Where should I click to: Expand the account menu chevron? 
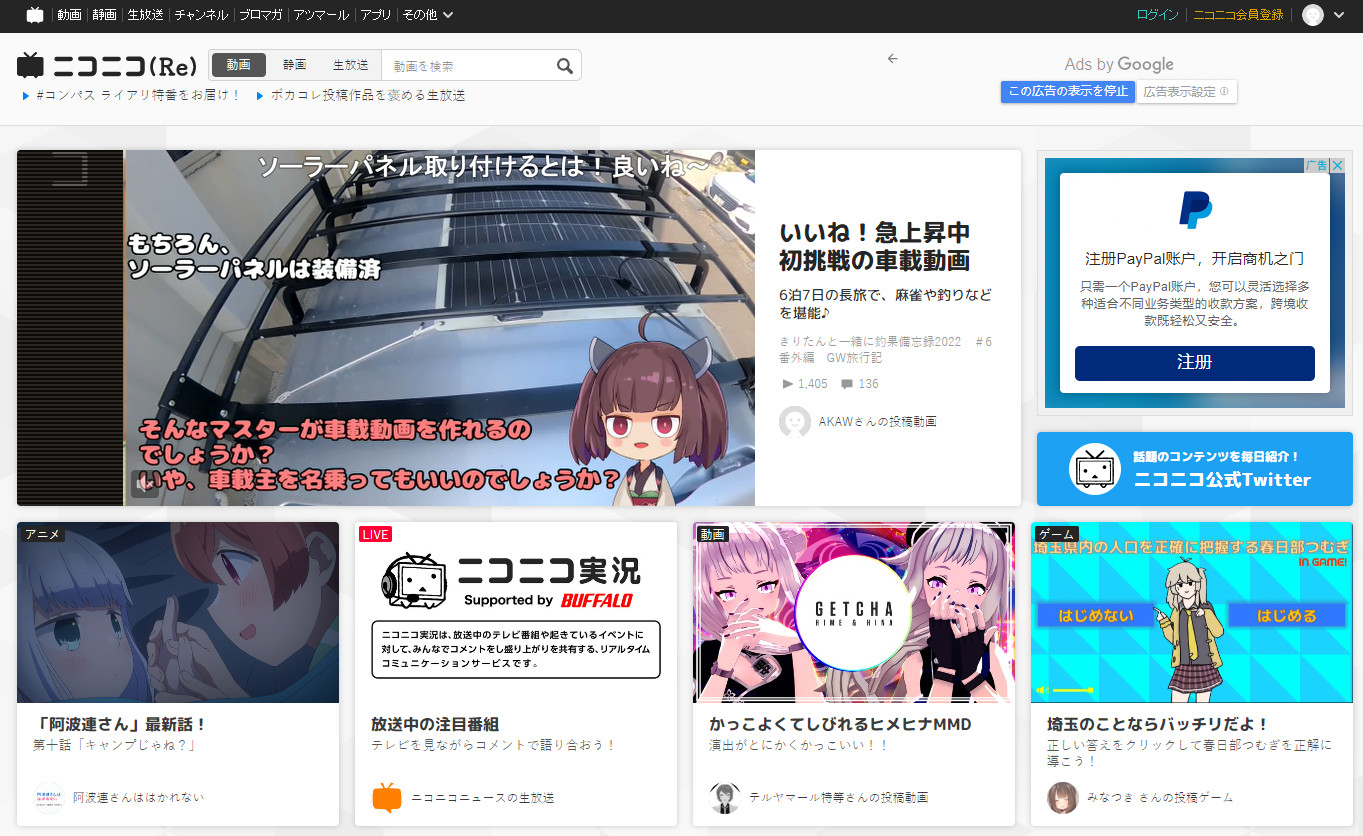[1340, 15]
